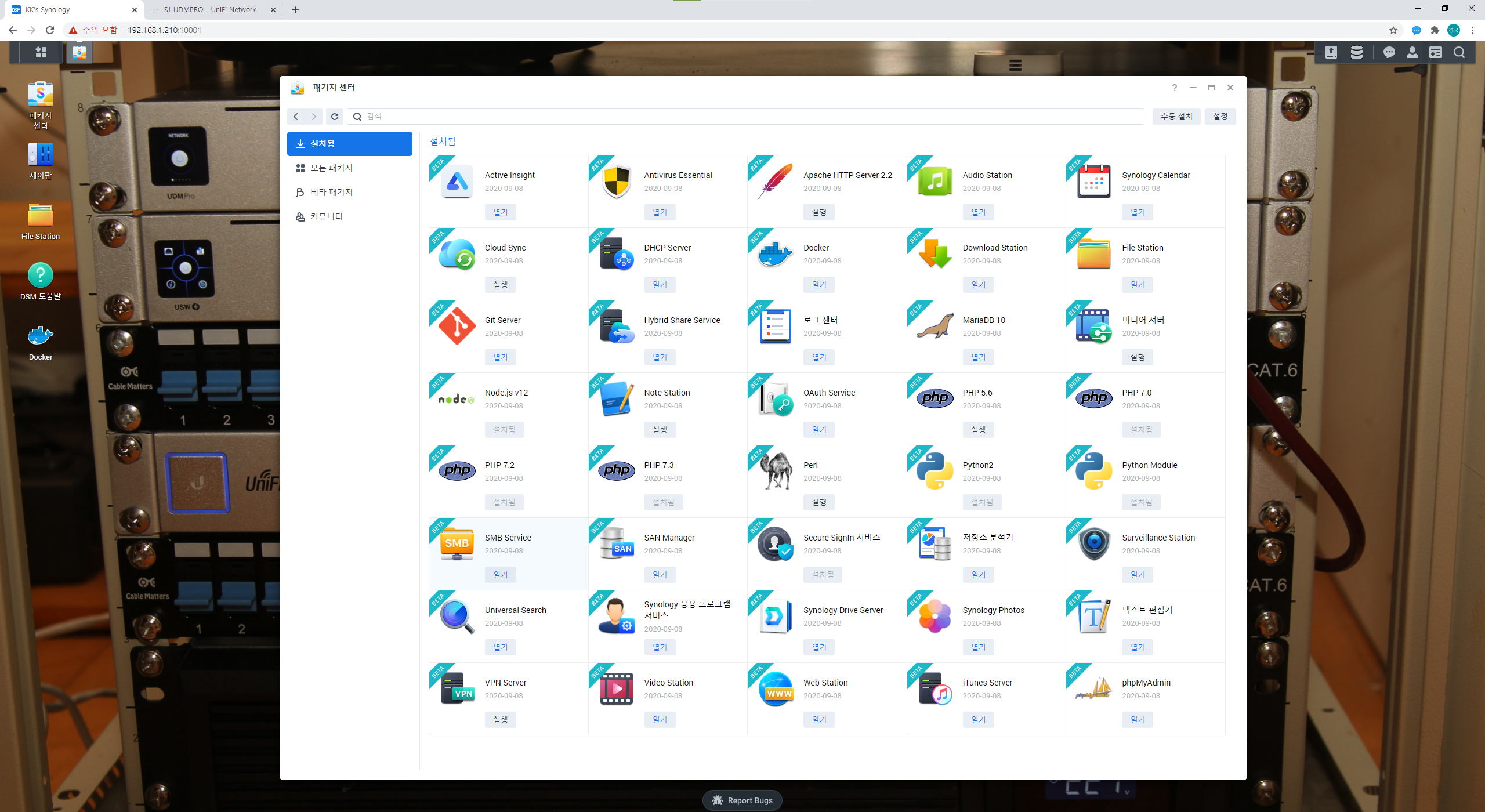Viewport: 1485px width, 812px height.
Task: Open the DSM widgets panel icon
Action: click(1435, 52)
